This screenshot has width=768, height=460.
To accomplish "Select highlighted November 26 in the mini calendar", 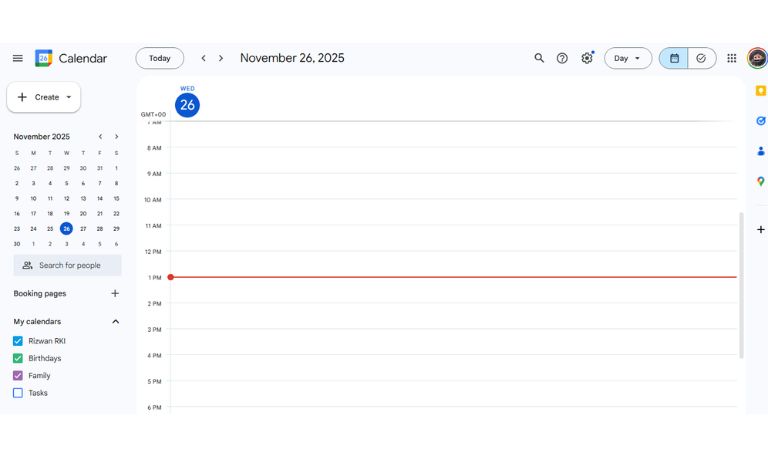I will coord(67,229).
